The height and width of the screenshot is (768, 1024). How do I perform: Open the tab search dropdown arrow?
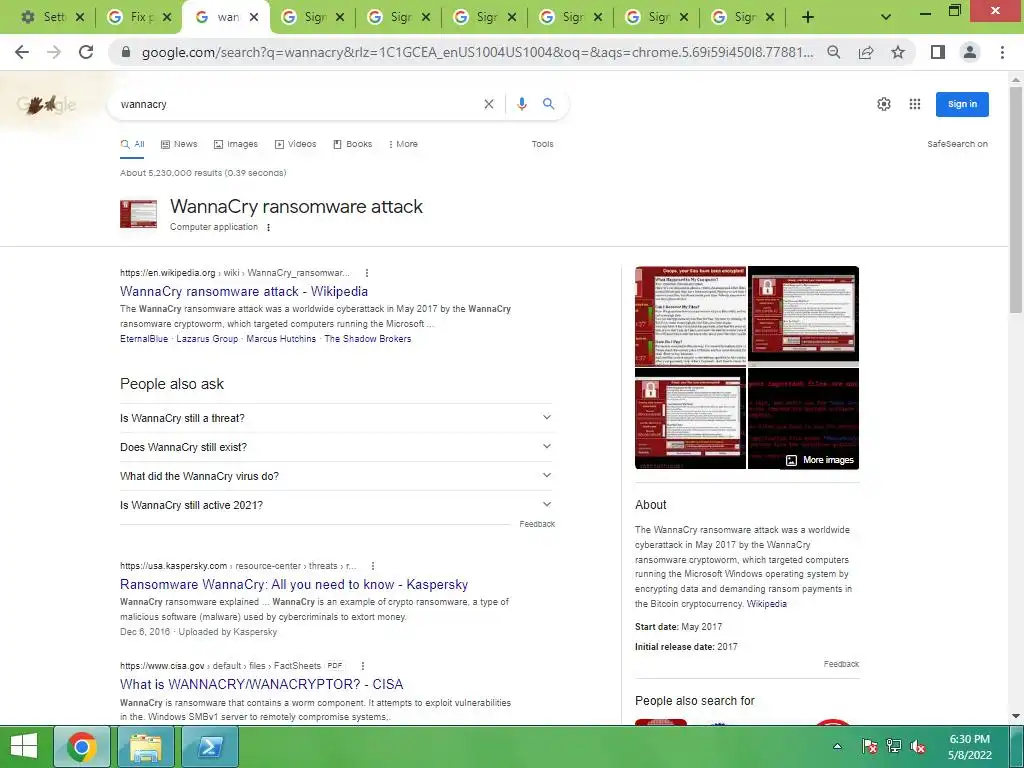[886, 17]
